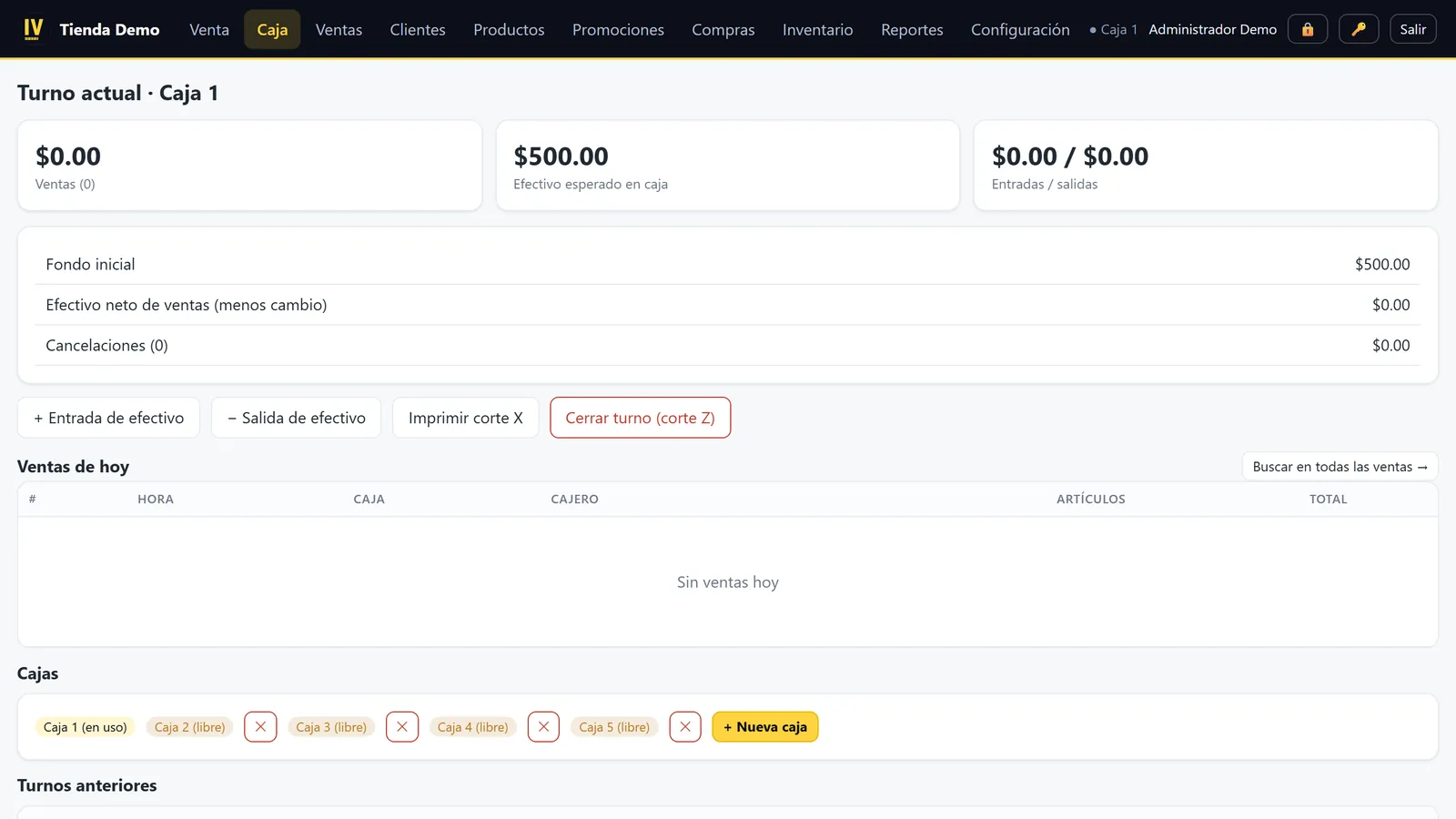Screen dimensions: 1456x819
Task: Go to Inventario
Action: [818, 29]
